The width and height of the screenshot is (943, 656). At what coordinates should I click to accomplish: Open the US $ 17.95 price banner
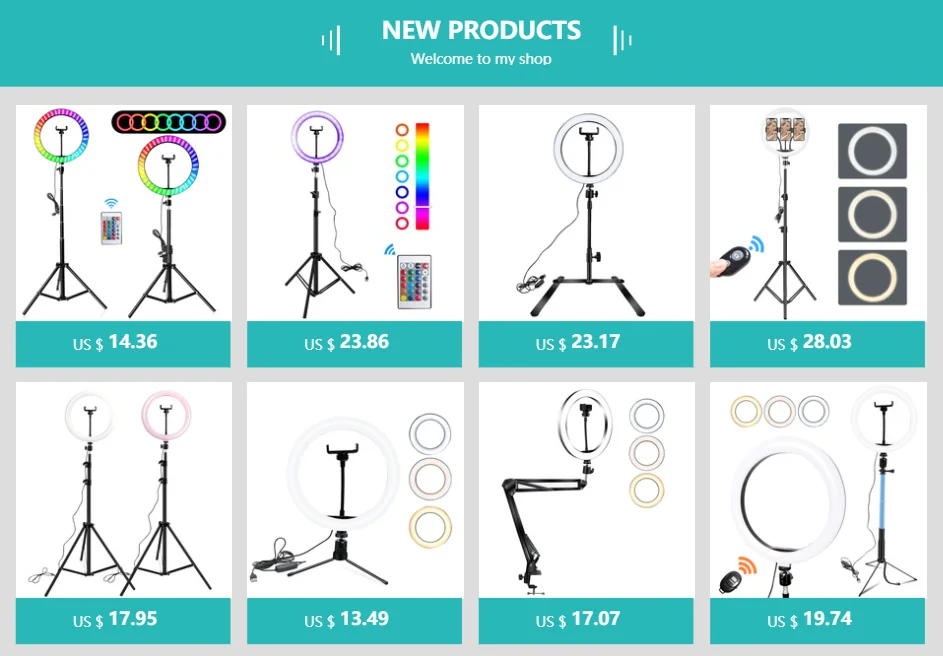coord(123,621)
